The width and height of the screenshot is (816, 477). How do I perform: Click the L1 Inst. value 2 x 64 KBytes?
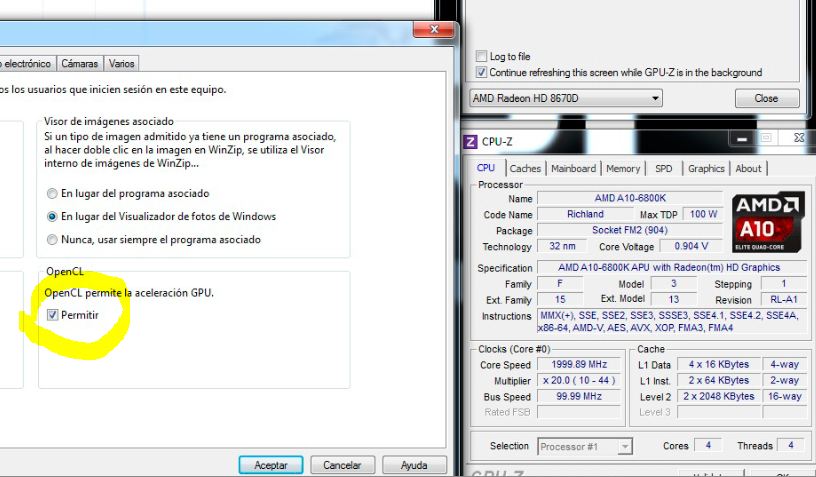point(719,381)
